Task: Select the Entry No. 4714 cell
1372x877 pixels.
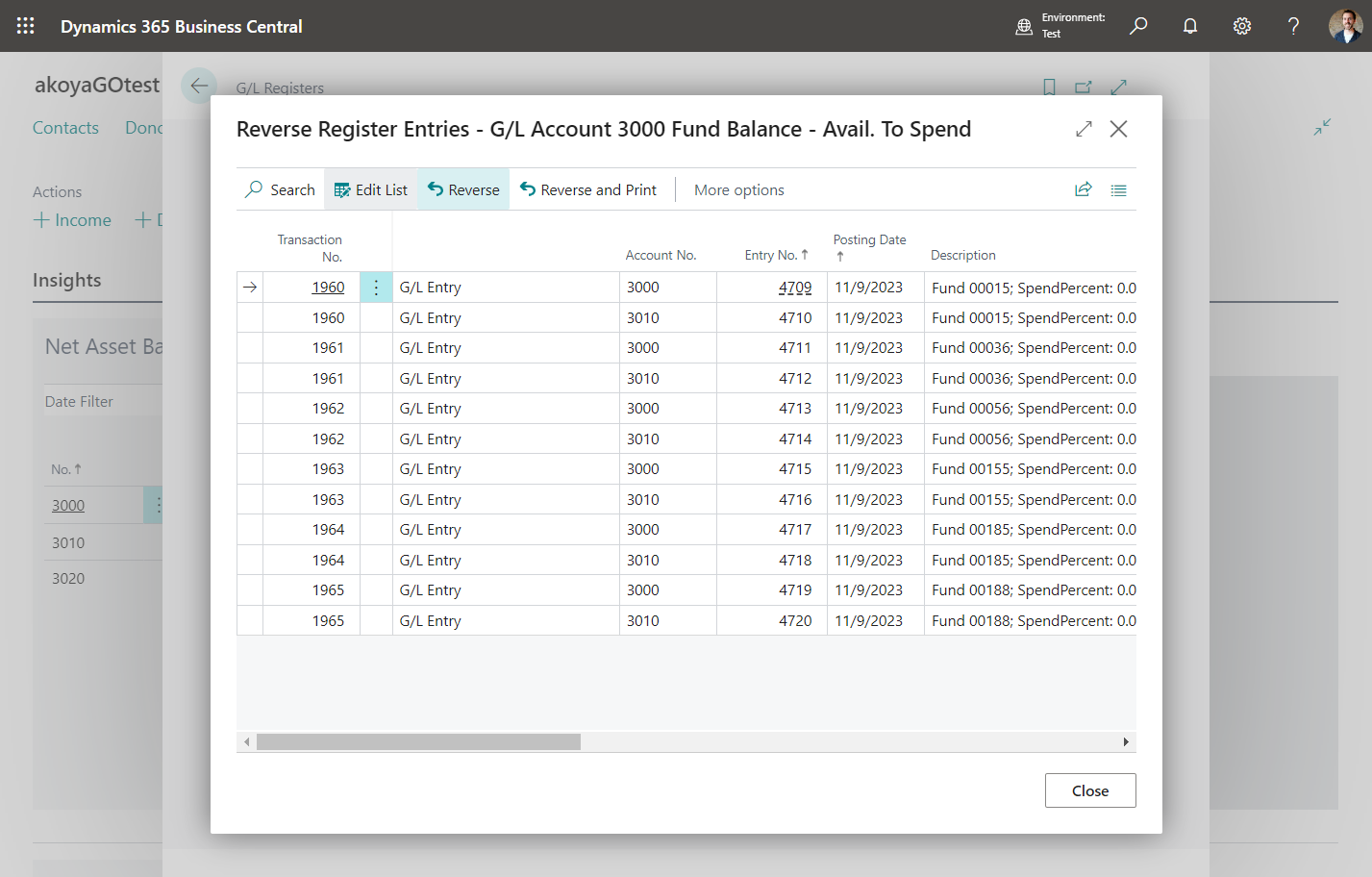Action: pos(772,439)
